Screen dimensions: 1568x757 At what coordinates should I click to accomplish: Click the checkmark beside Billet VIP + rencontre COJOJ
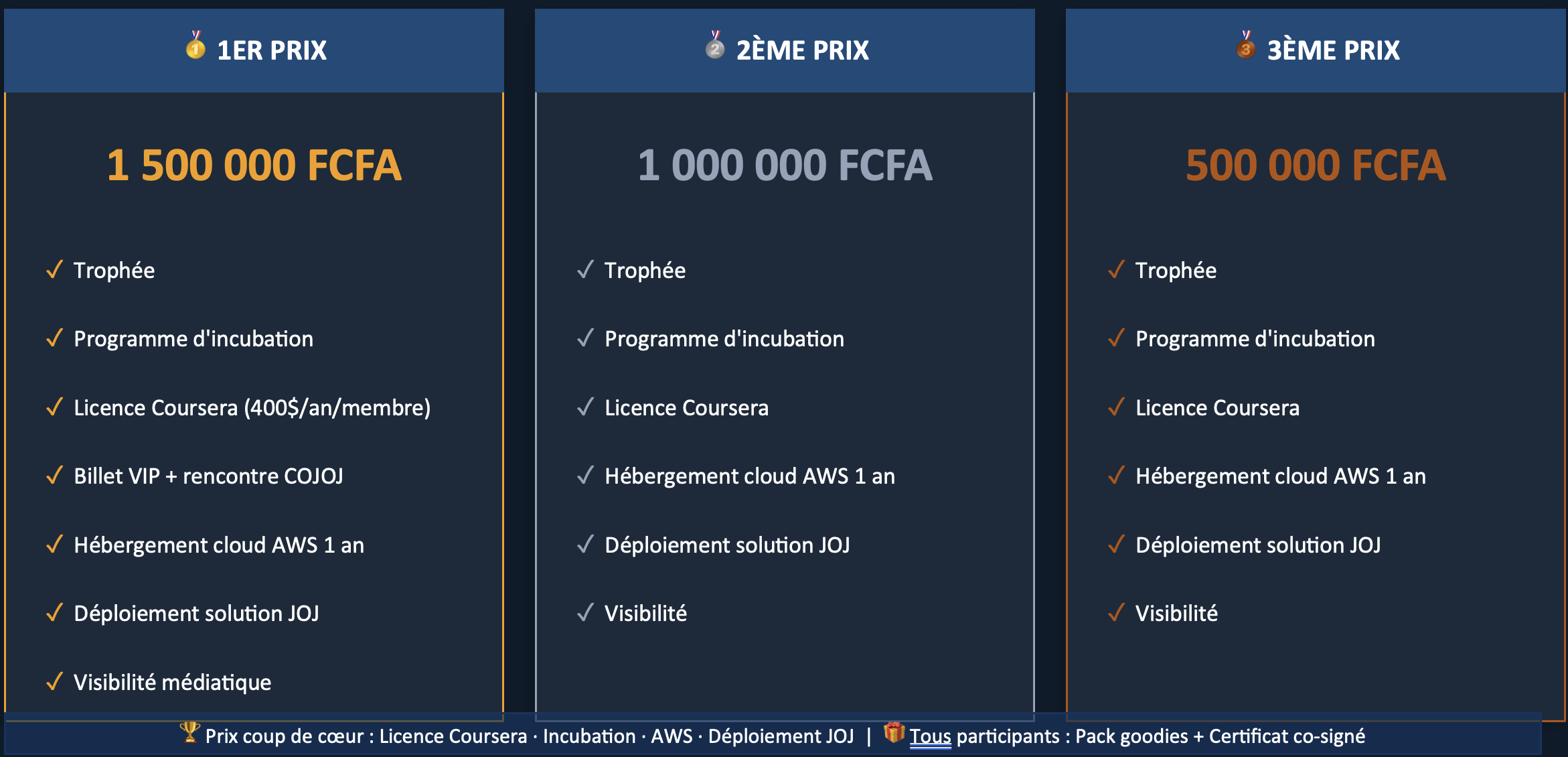pyautogui.click(x=55, y=476)
